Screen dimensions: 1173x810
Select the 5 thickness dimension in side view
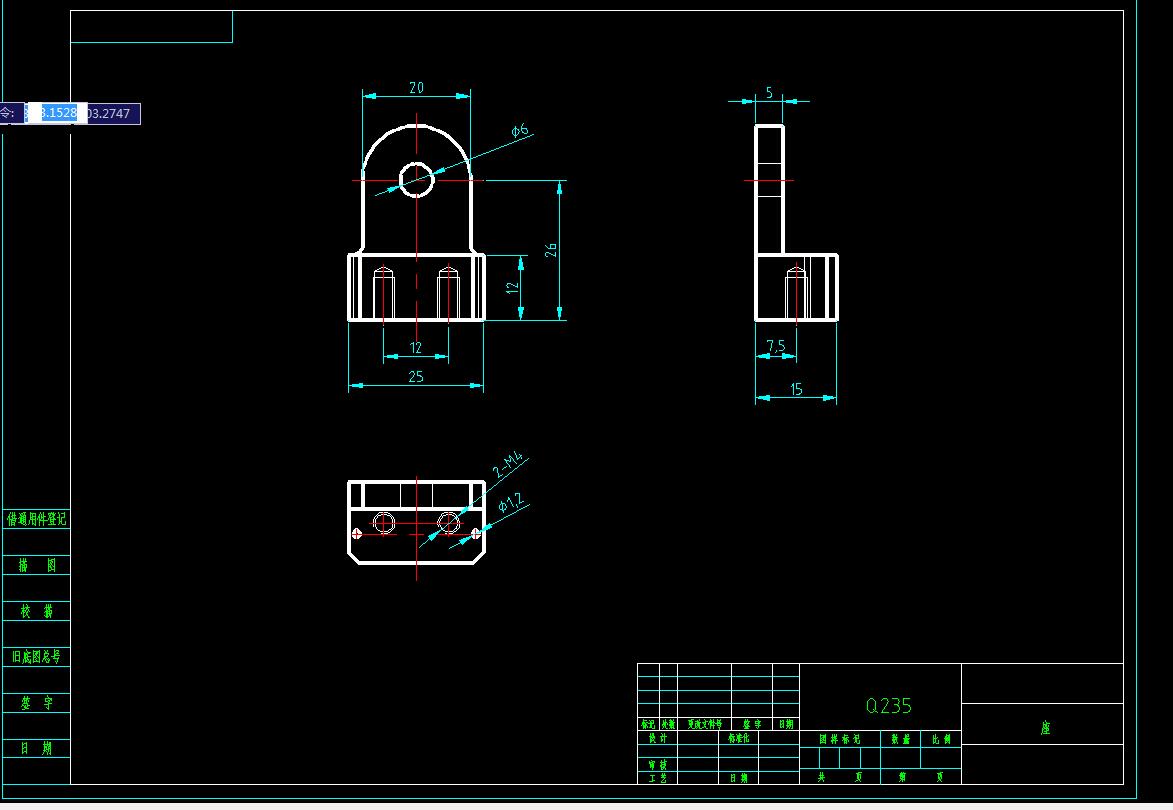tap(769, 93)
